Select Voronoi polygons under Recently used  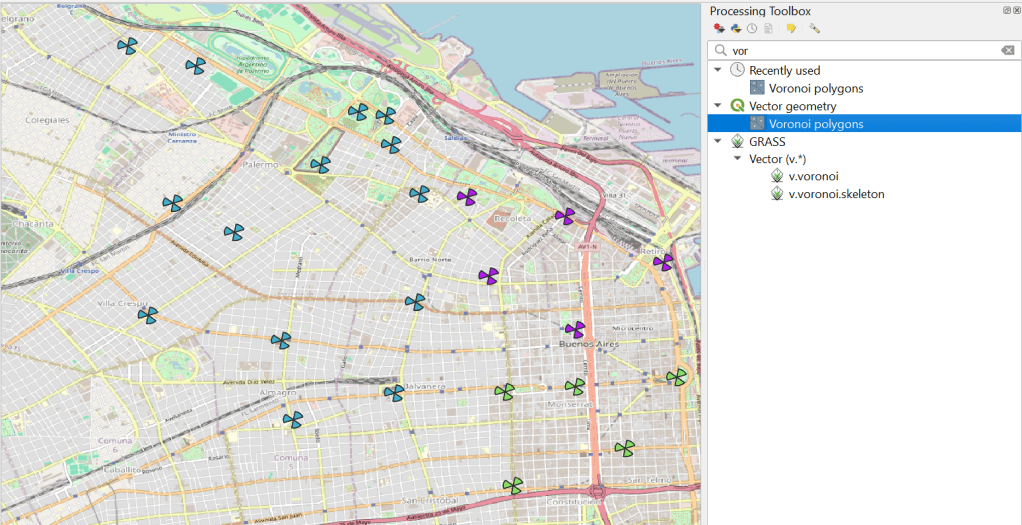pos(815,88)
